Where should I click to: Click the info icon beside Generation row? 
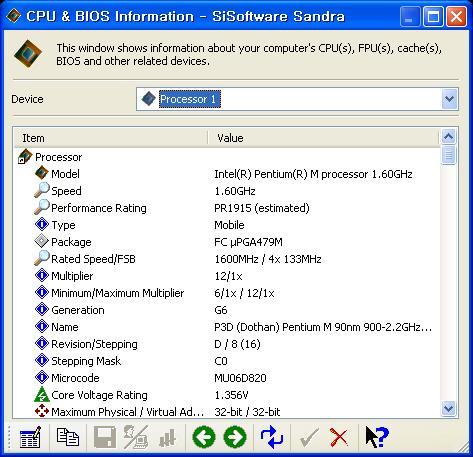tap(42, 309)
